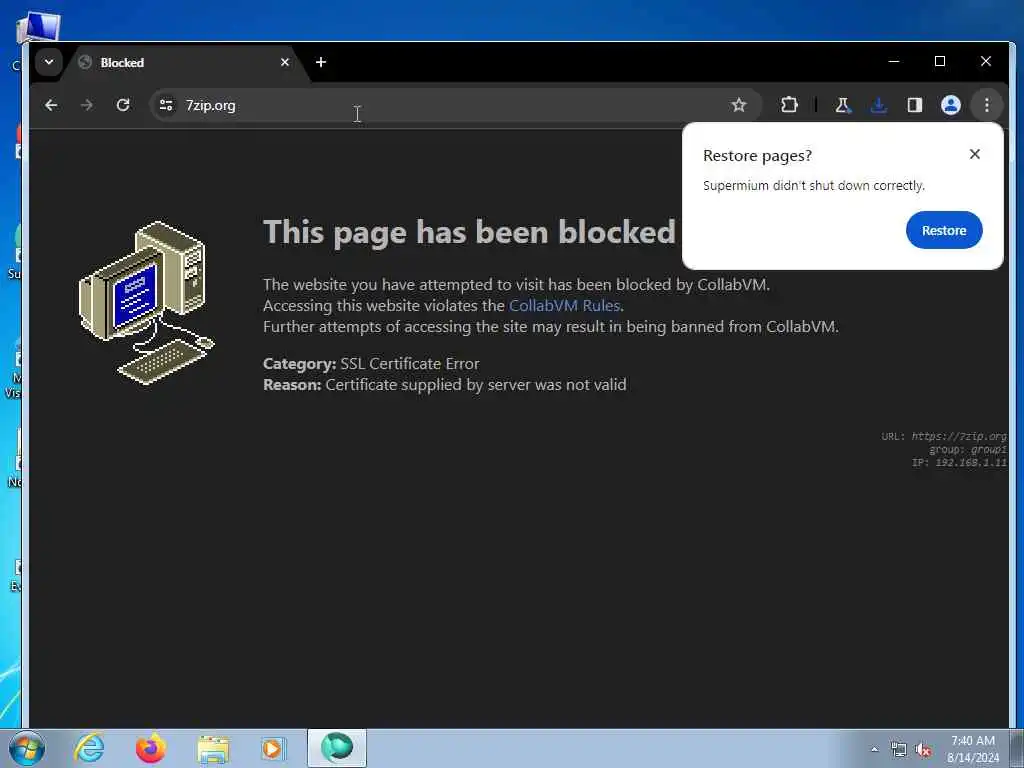The image size is (1024, 768).
Task: Launch Firefox from the taskbar
Action: [150, 748]
